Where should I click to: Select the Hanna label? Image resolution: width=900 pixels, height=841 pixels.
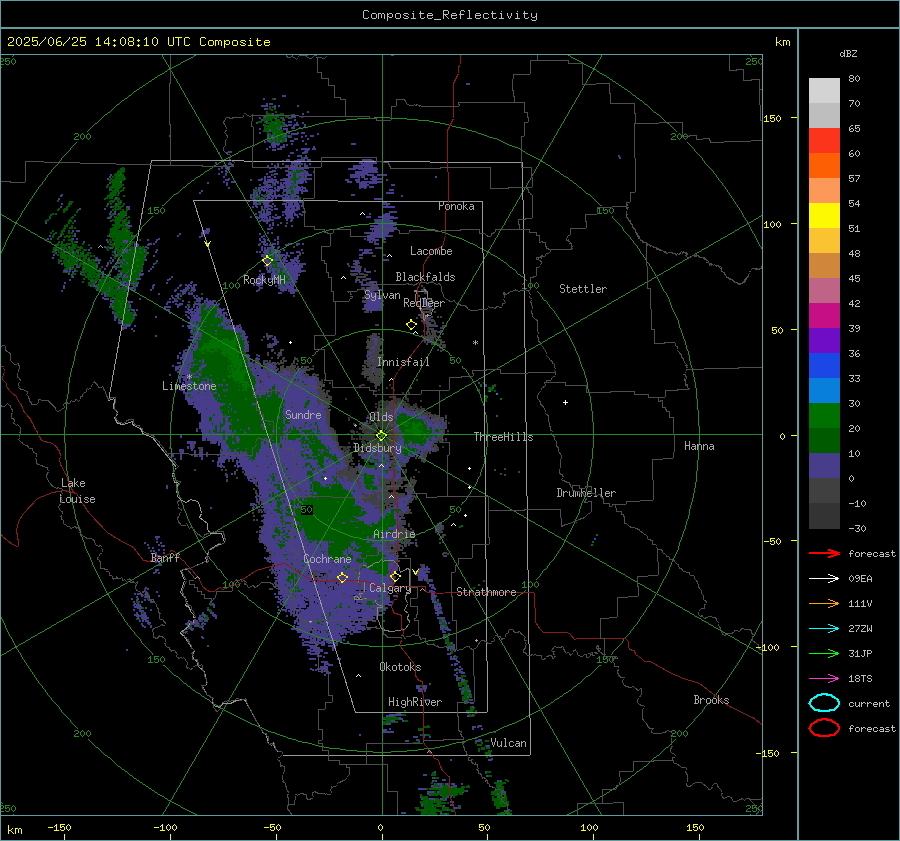point(699,446)
